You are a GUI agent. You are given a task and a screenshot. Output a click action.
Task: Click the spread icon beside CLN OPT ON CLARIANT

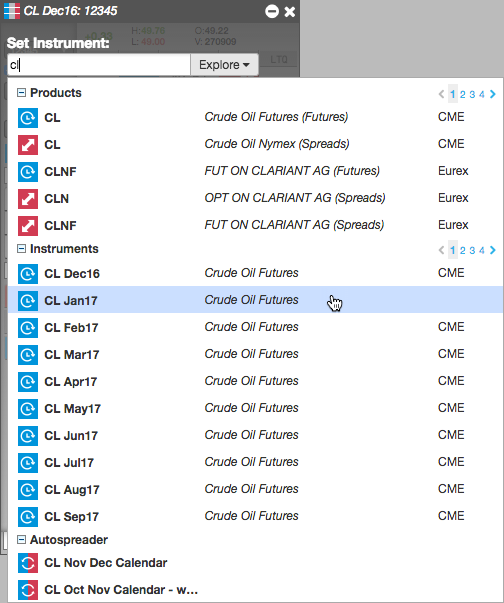pos(28,198)
